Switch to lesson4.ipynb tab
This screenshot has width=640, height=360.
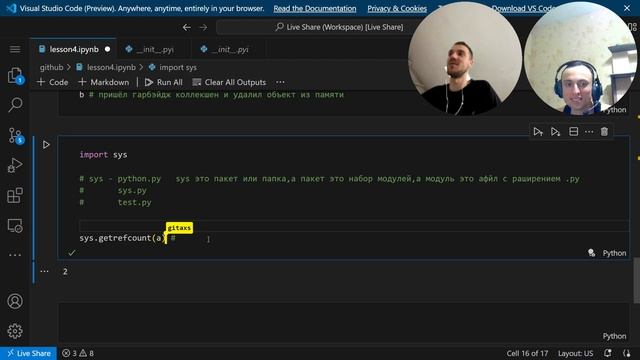pos(73,49)
